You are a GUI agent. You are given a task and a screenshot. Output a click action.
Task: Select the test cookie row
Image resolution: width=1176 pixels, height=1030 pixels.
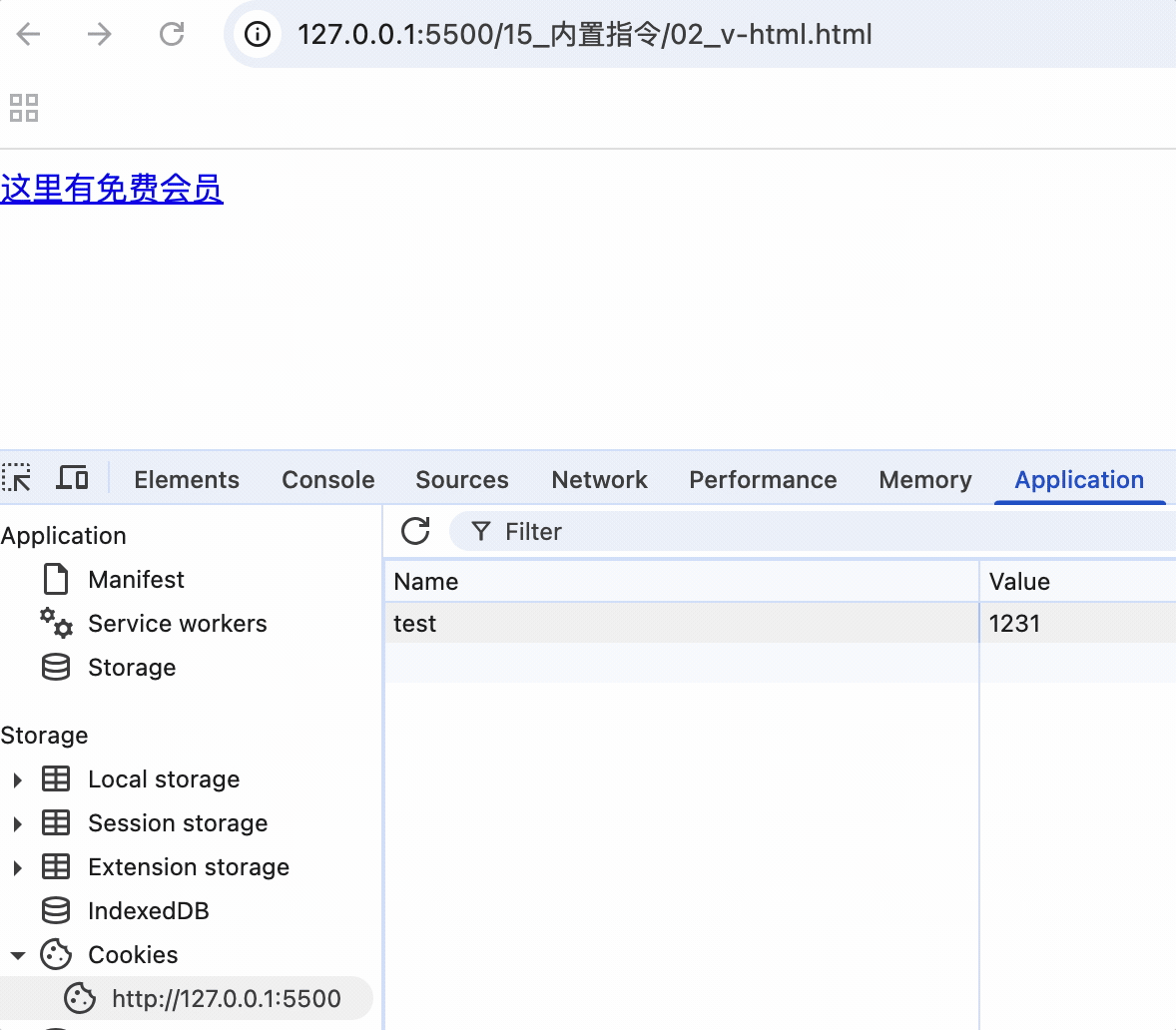coord(679,624)
